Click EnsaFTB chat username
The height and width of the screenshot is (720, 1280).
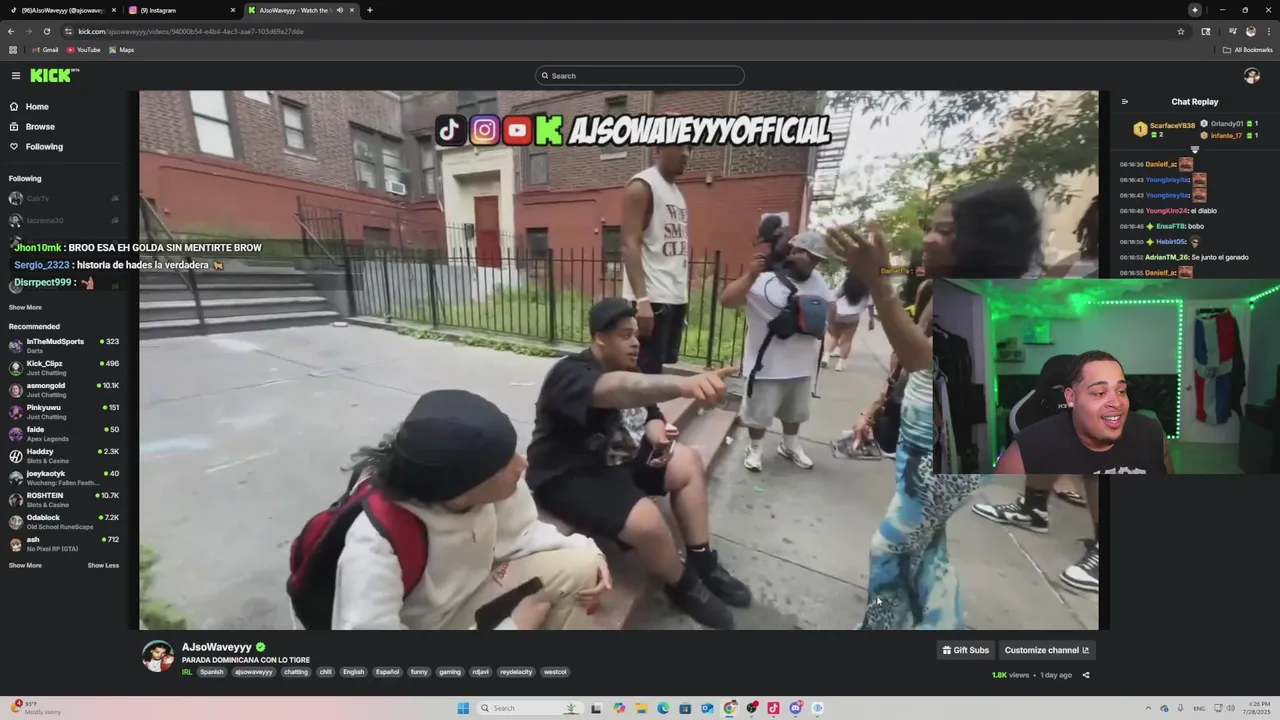coord(1171,226)
